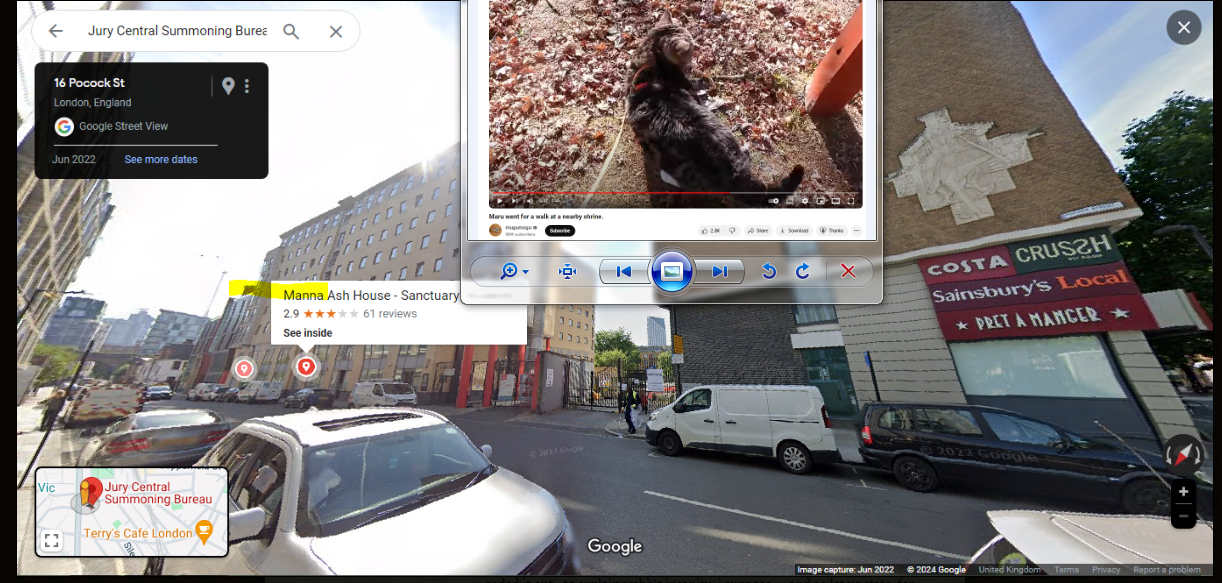
Task: Click See inside for Manna Ash House
Action: coord(308,333)
